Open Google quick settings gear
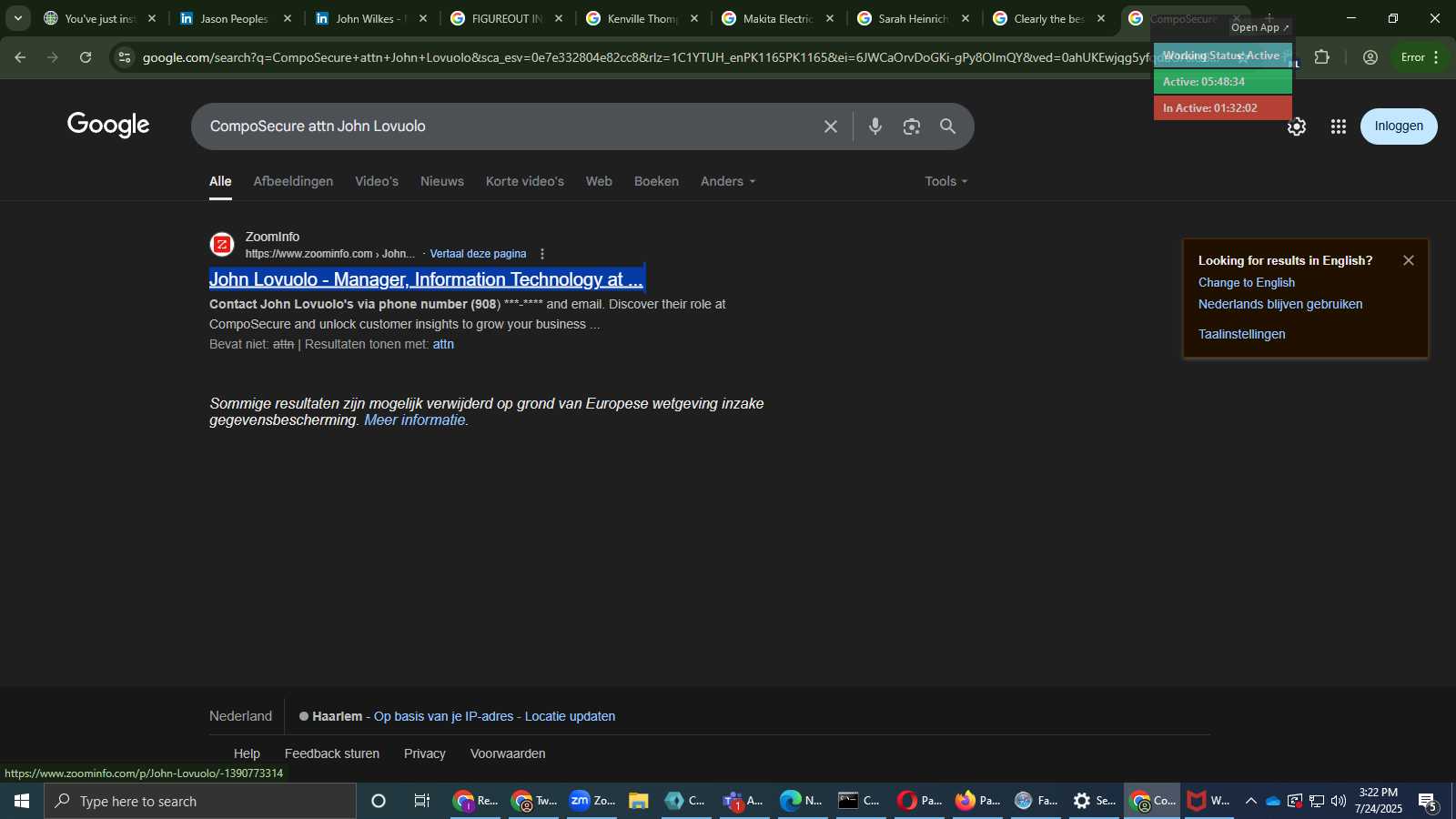Viewport: 1456px width, 819px height. coord(1297,126)
